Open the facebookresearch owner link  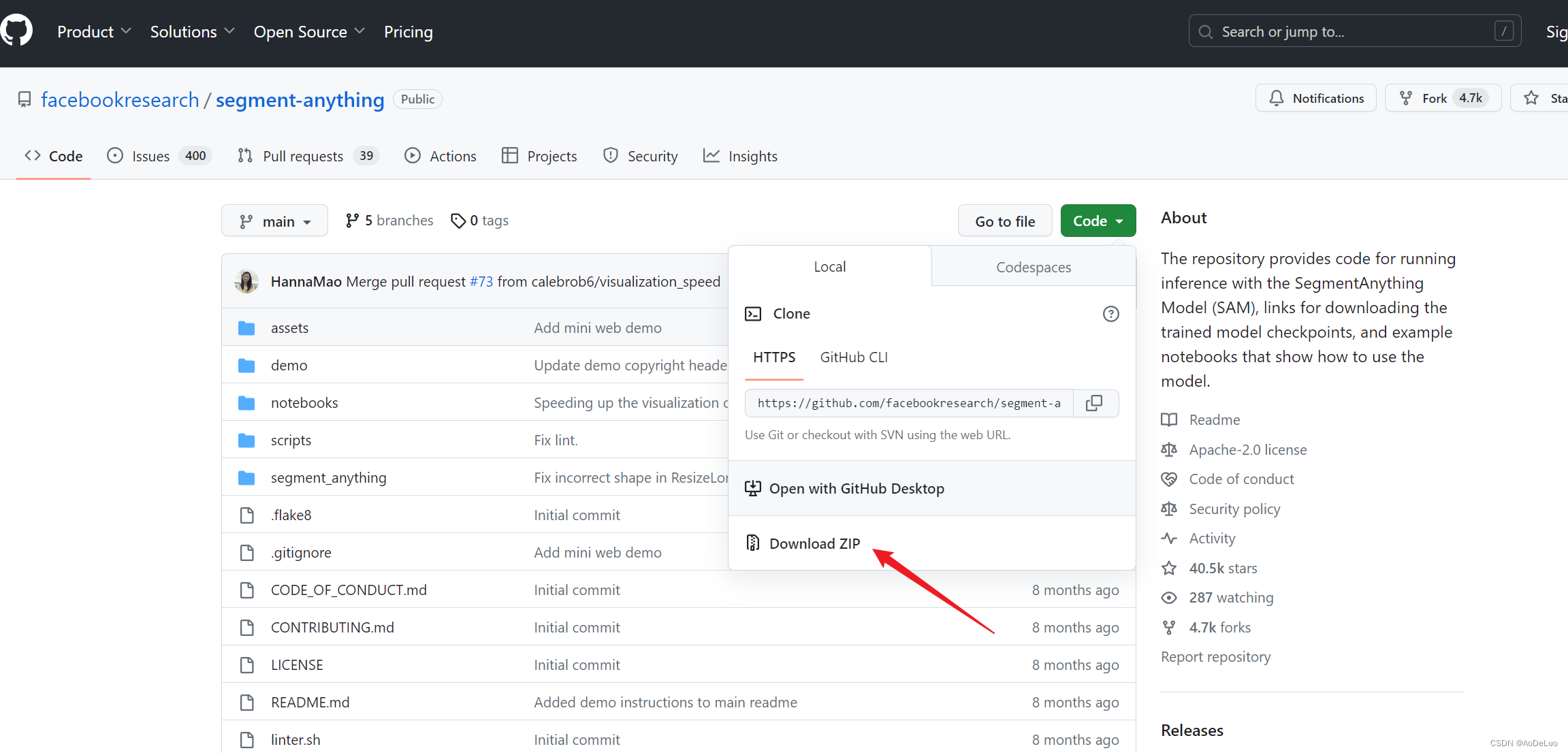click(x=120, y=100)
